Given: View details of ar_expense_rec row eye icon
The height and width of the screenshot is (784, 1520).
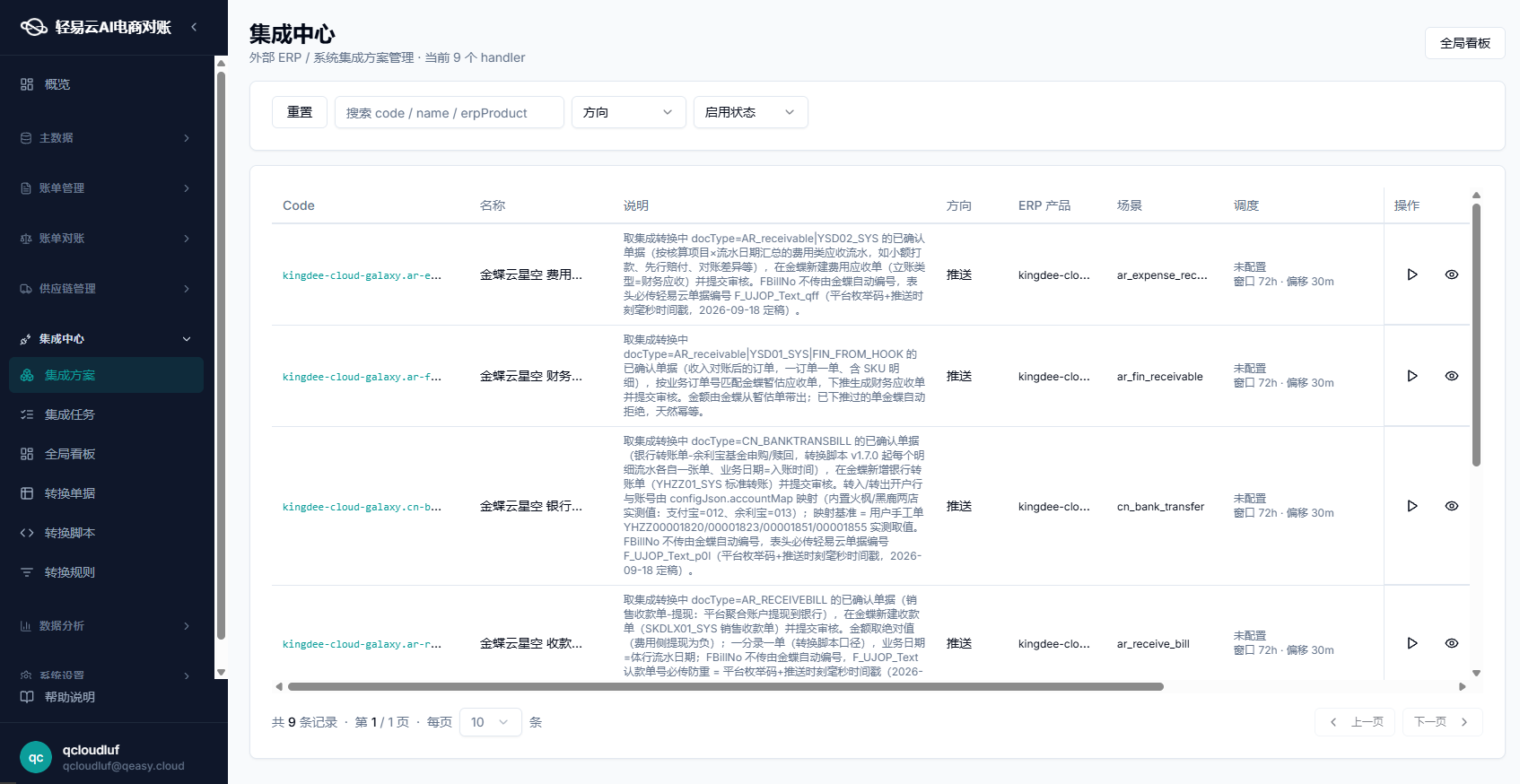Looking at the screenshot, I should click(x=1452, y=274).
